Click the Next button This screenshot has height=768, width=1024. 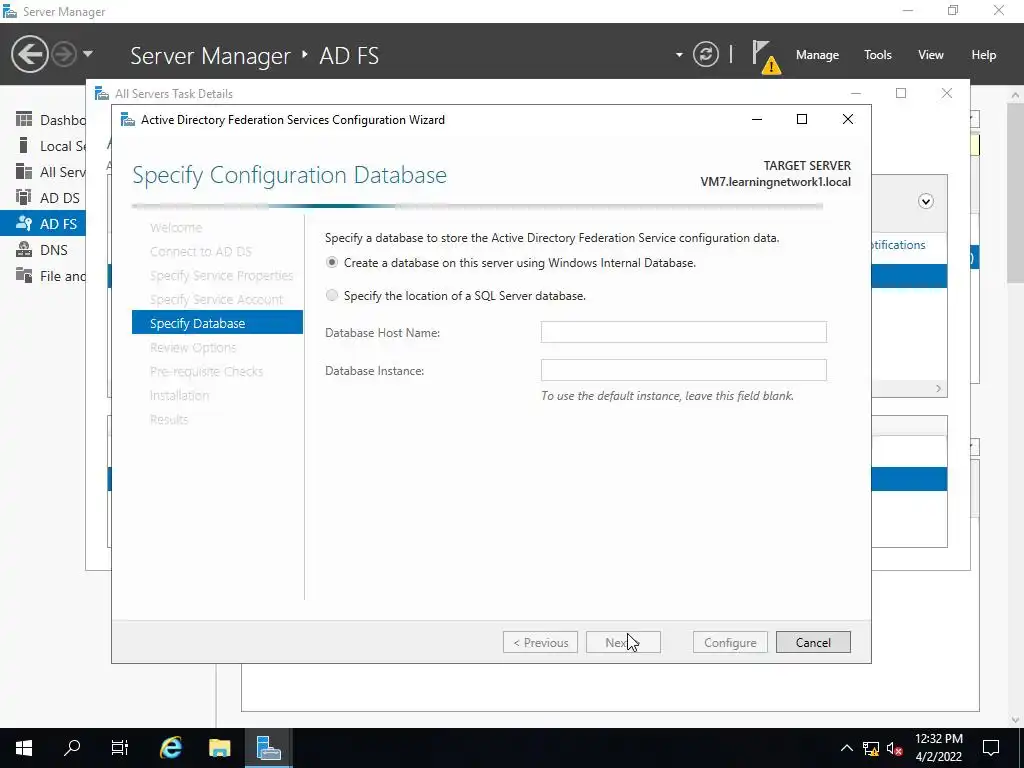(x=623, y=642)
